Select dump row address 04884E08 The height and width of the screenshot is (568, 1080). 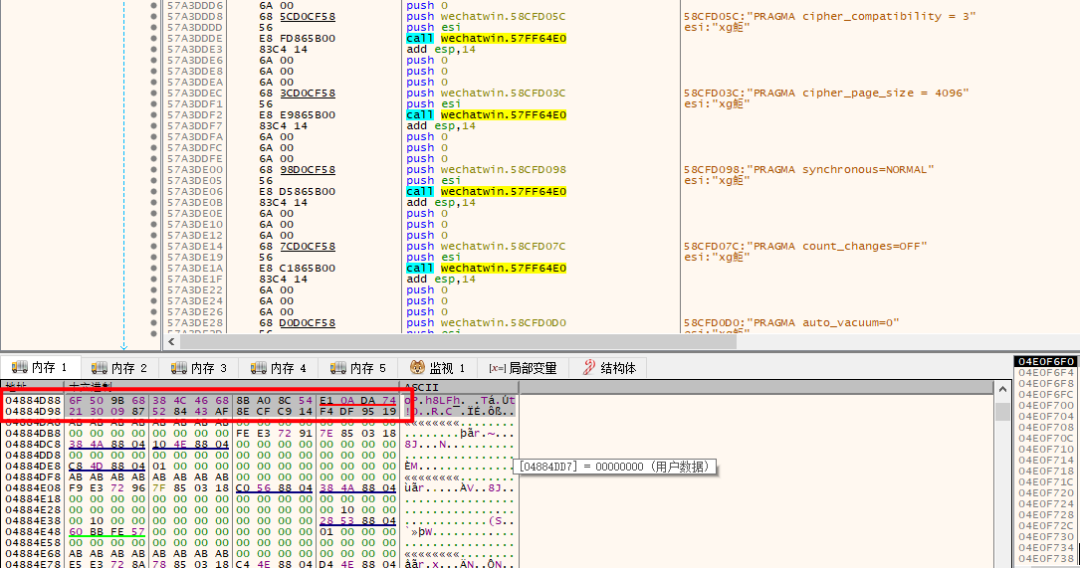[x=33, y=488]
